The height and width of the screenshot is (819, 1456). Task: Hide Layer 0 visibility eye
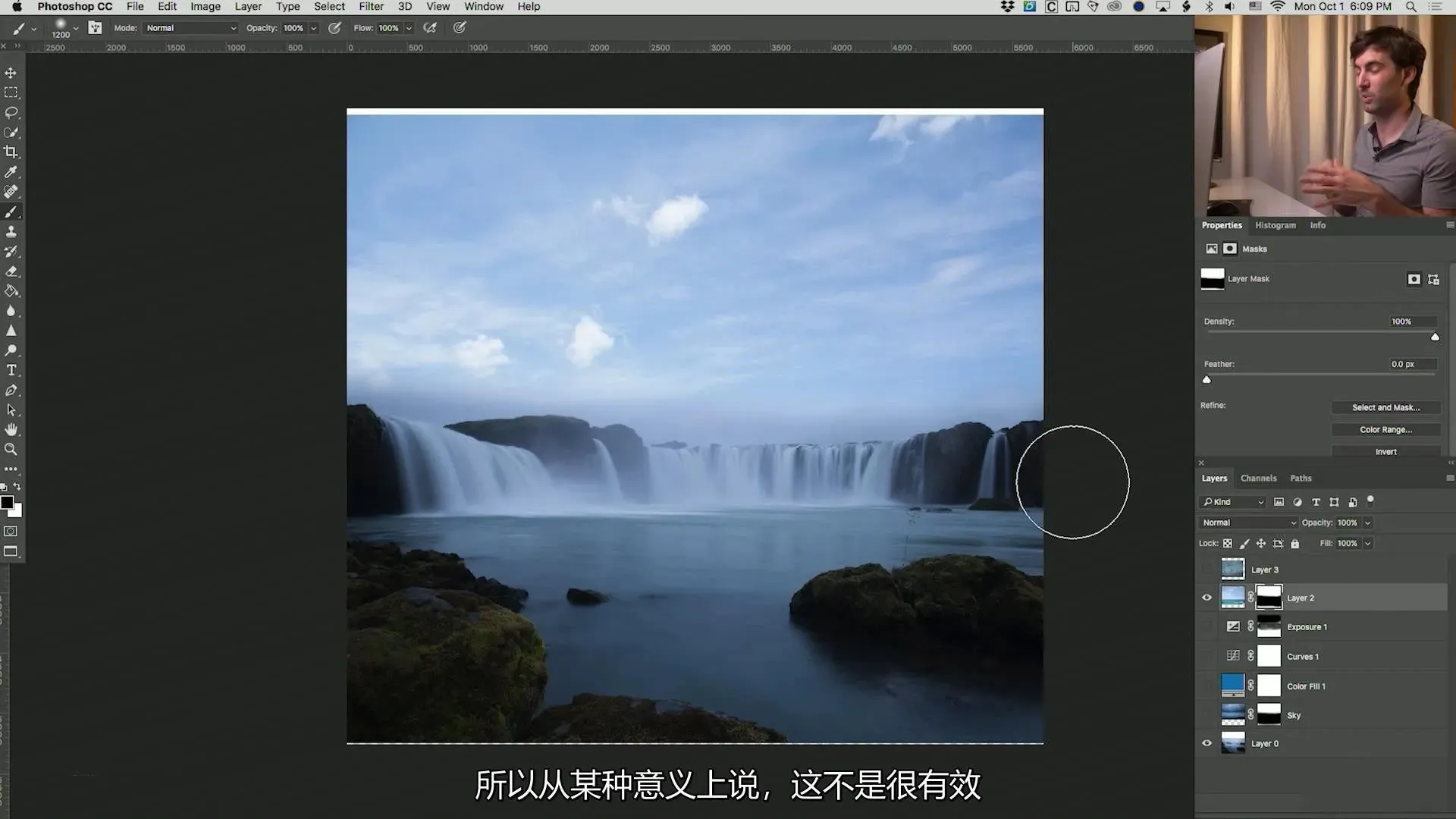click(x=1207, y=743)
